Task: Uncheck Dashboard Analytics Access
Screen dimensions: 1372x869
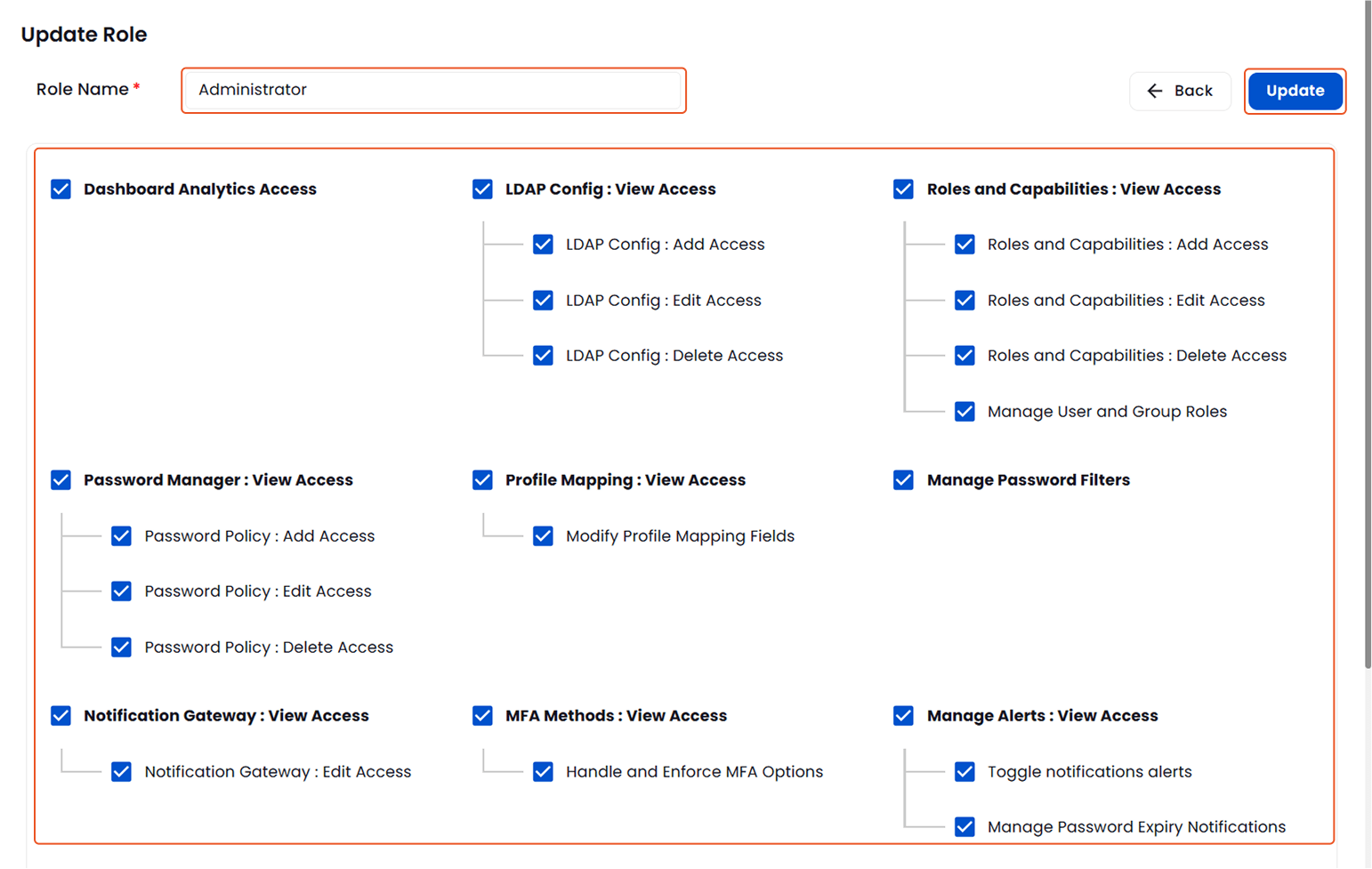Action: (61, 189)
